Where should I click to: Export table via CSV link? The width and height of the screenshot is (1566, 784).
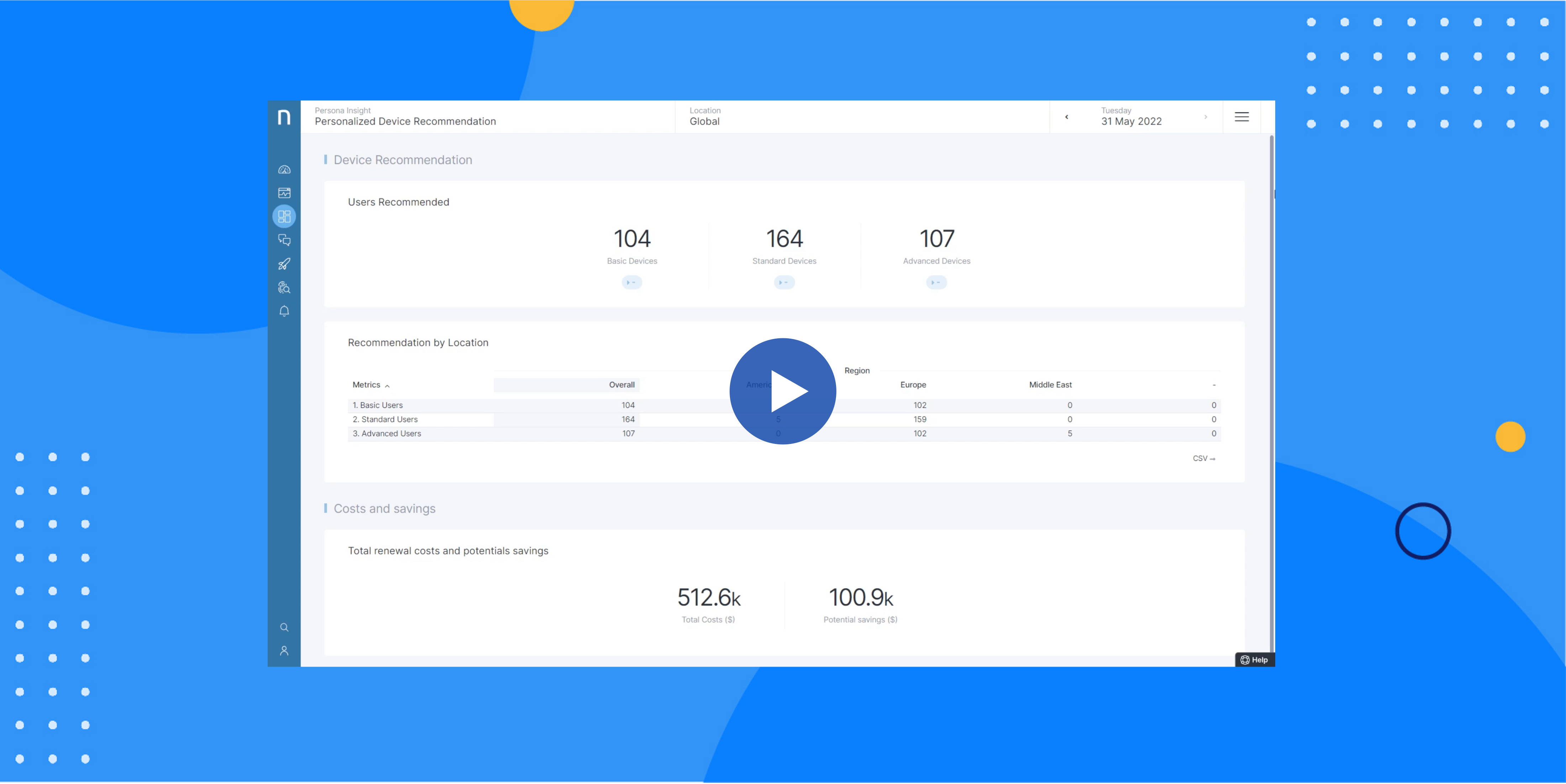point(1204,458)
